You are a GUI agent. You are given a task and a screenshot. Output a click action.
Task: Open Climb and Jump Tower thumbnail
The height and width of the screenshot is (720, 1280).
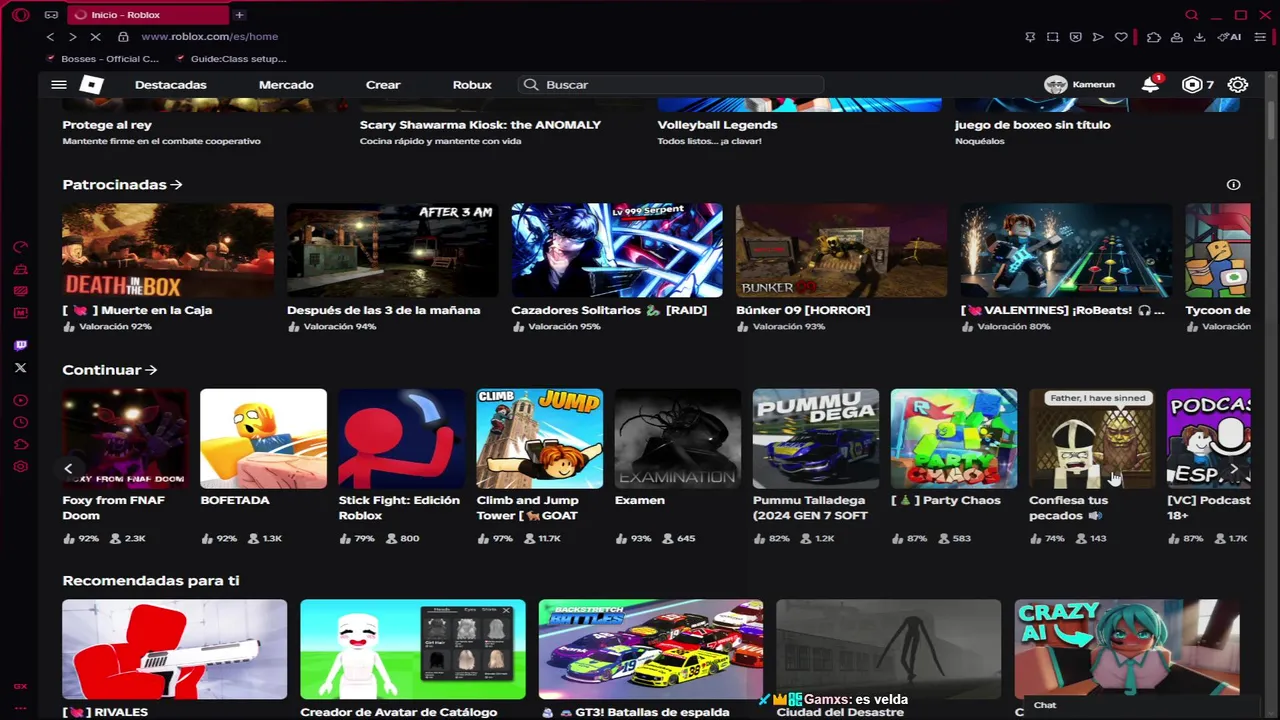point(540,439)
